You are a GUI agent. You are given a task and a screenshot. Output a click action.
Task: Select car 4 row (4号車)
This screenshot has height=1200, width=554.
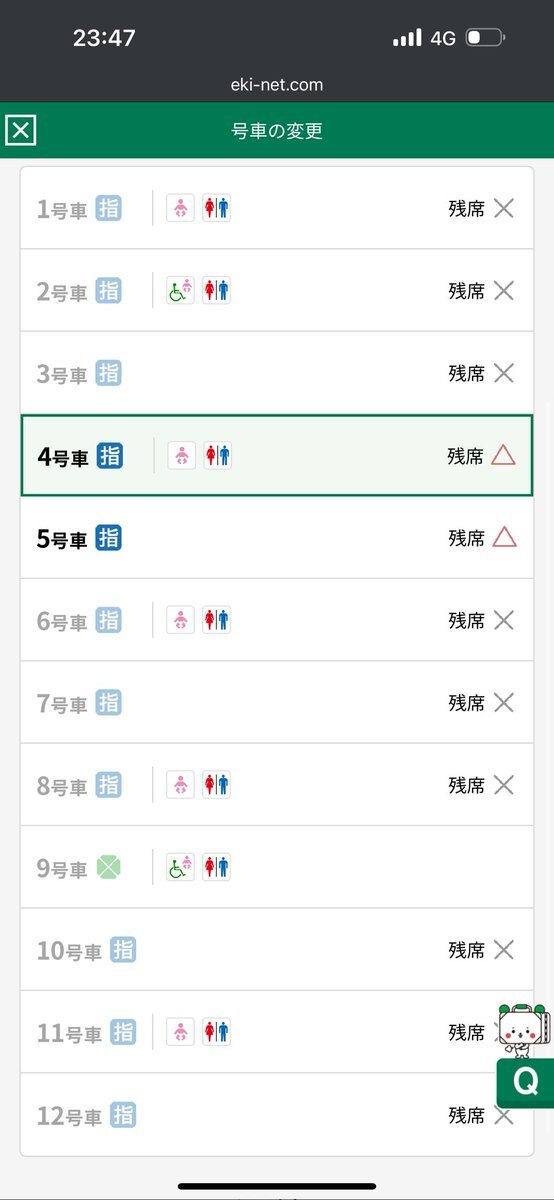point(277,456)
